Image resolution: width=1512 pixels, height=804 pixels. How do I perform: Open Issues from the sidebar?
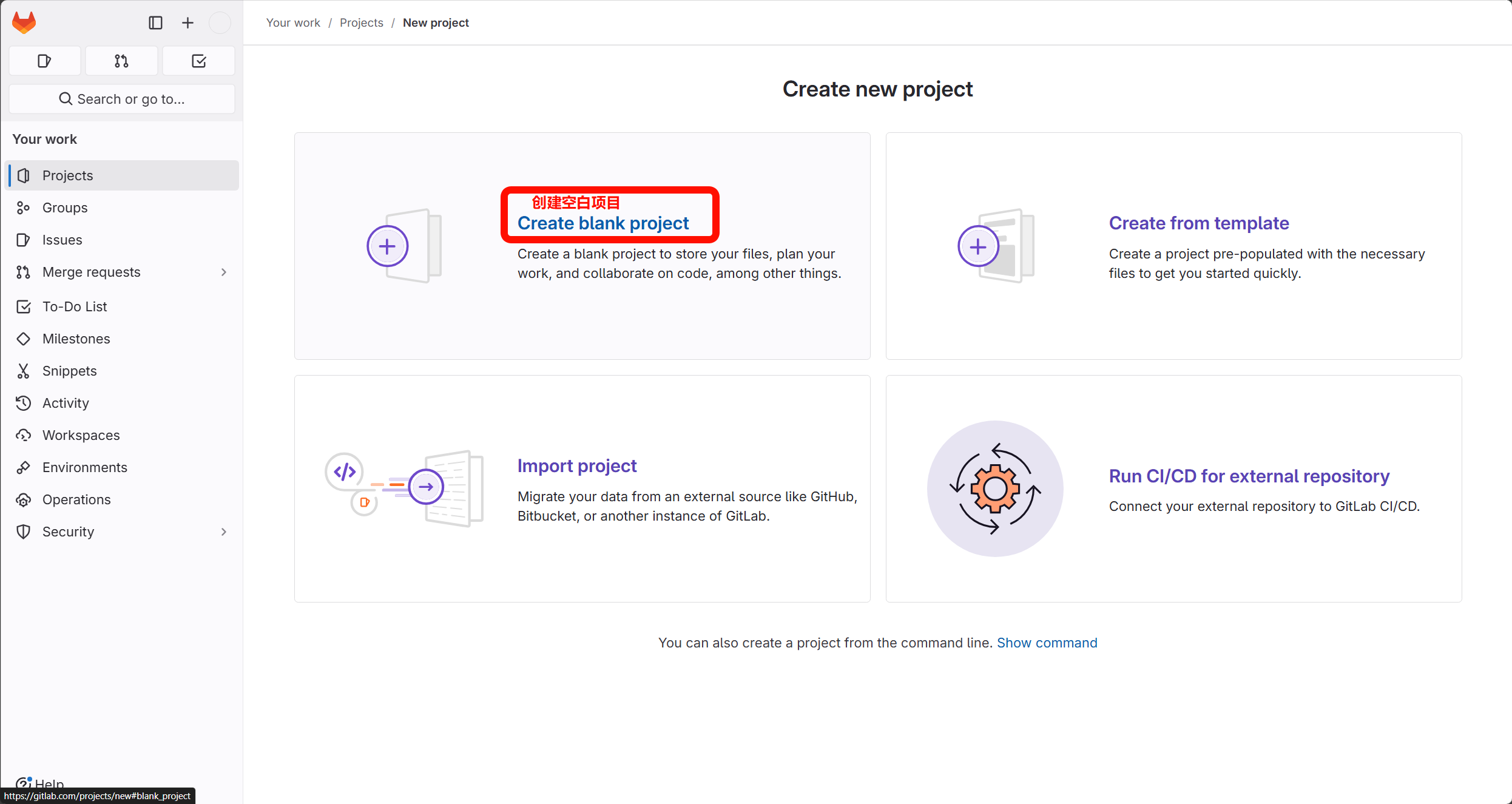coord(122,240)
